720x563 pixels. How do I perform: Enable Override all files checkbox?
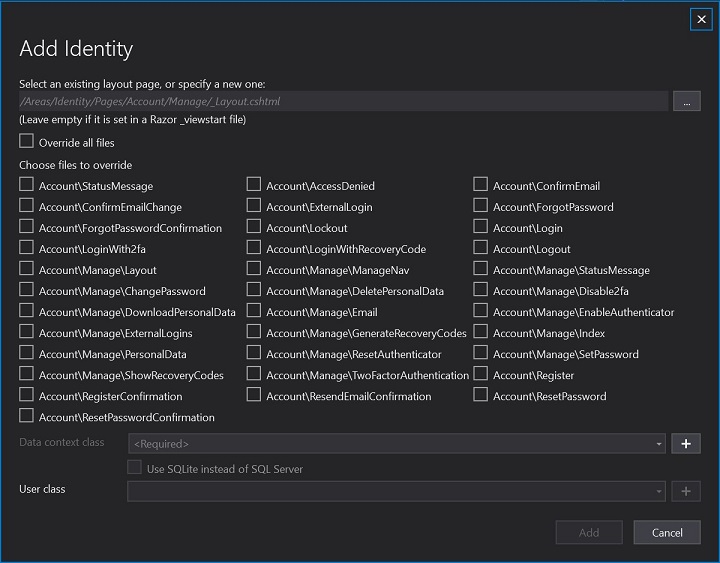click(27, 141)
